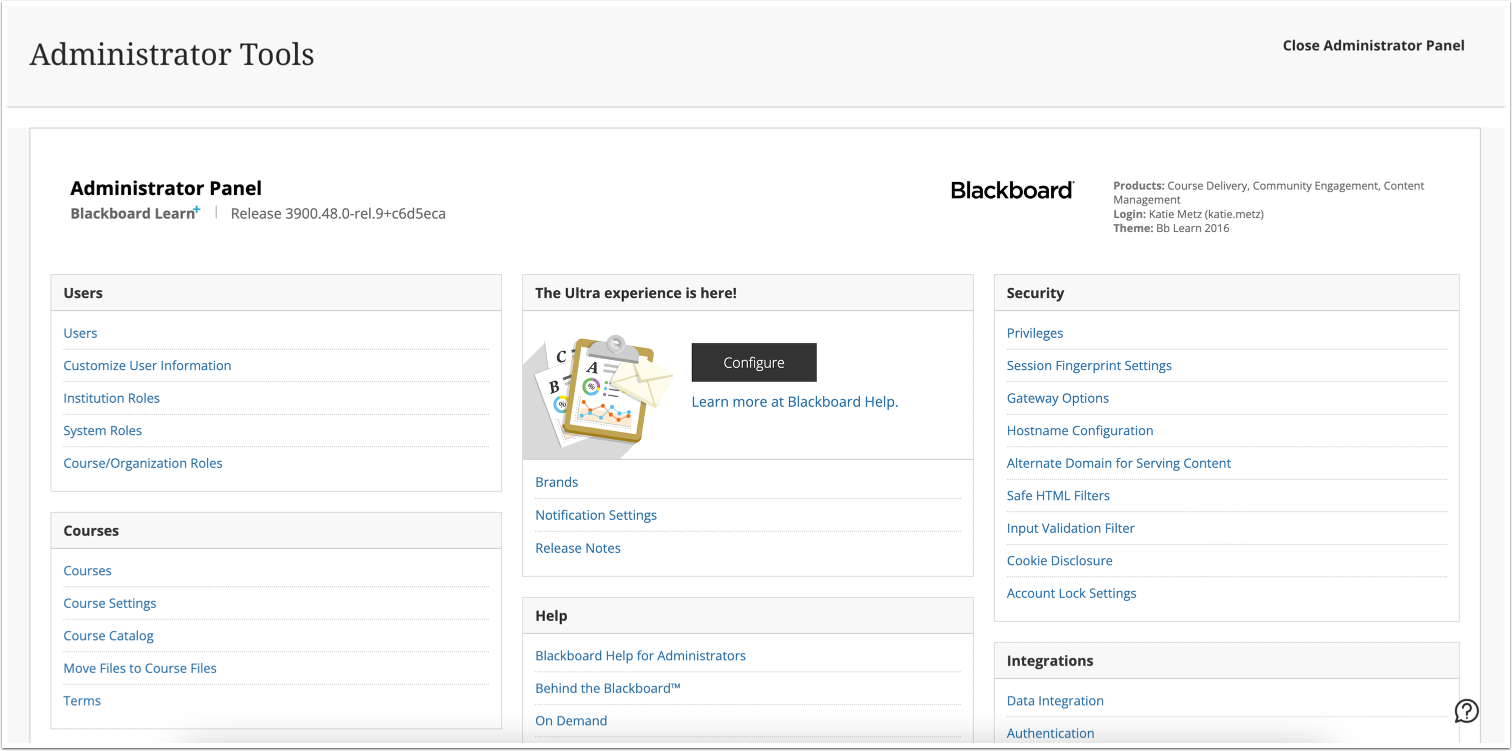Learn more at Blackboard Help
This screenshot has height=751, width=1512.
coord(795,401)
